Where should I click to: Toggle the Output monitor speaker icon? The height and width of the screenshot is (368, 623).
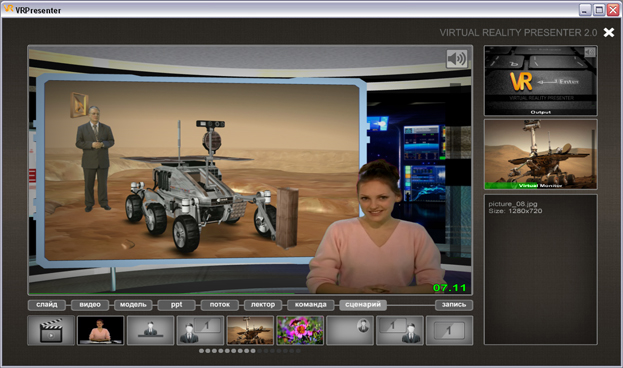(590, 52)
